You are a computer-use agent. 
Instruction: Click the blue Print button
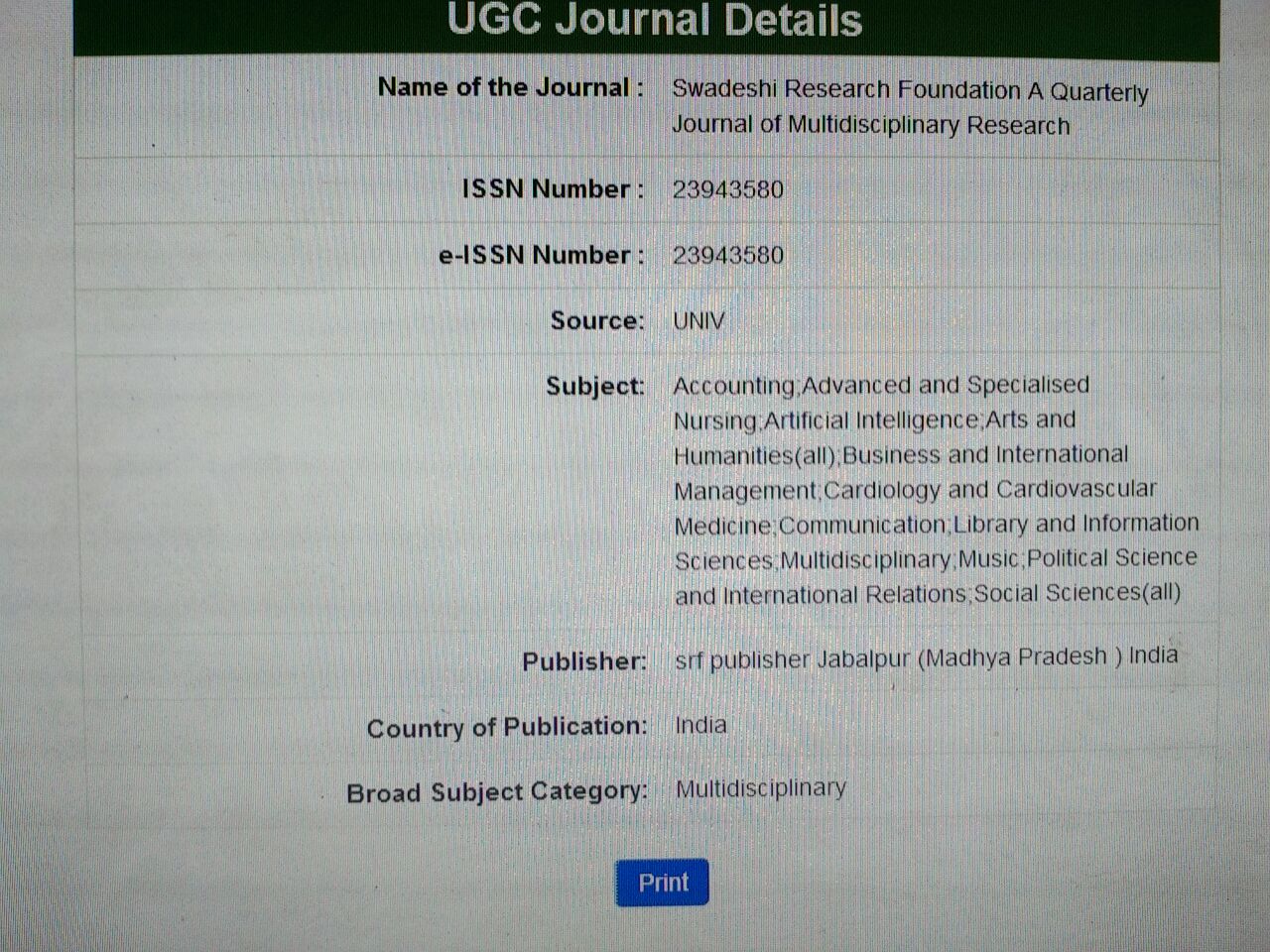tap(662, 882)
